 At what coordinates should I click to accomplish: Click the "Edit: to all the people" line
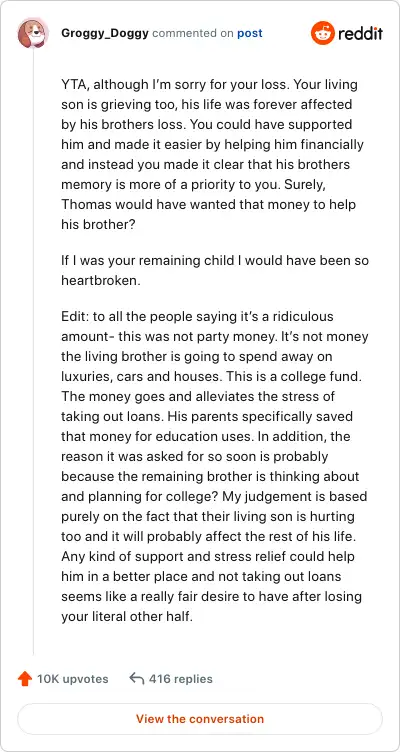click(197, 317)
